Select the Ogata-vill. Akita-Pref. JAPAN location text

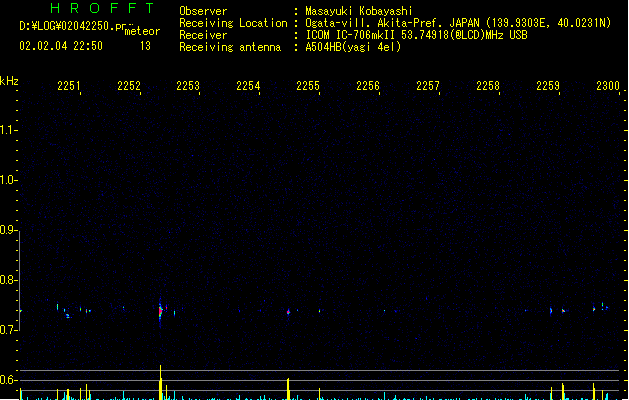click(x=458, y=23)
